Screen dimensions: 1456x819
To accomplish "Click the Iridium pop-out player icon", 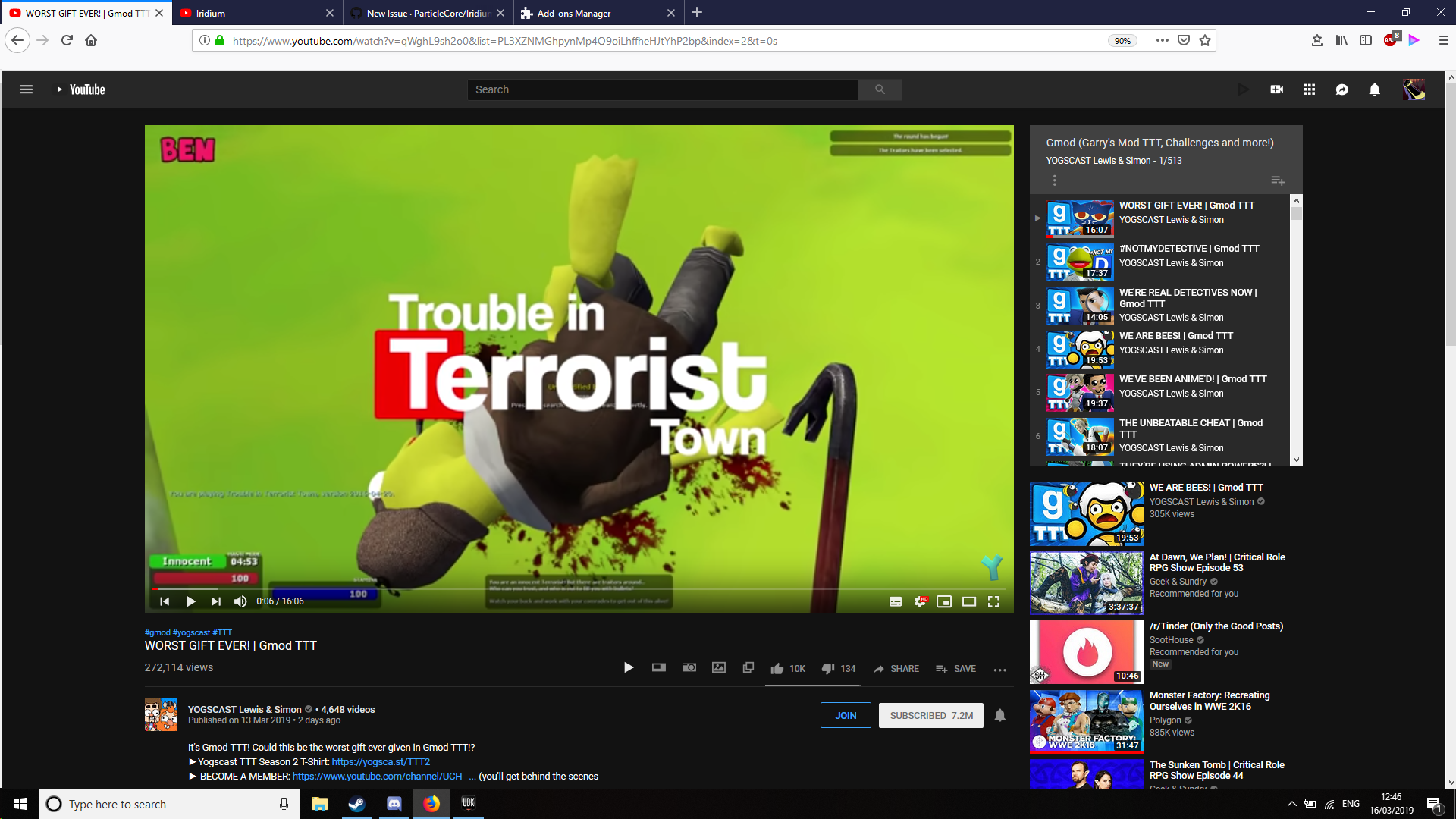I will point(659,668).
